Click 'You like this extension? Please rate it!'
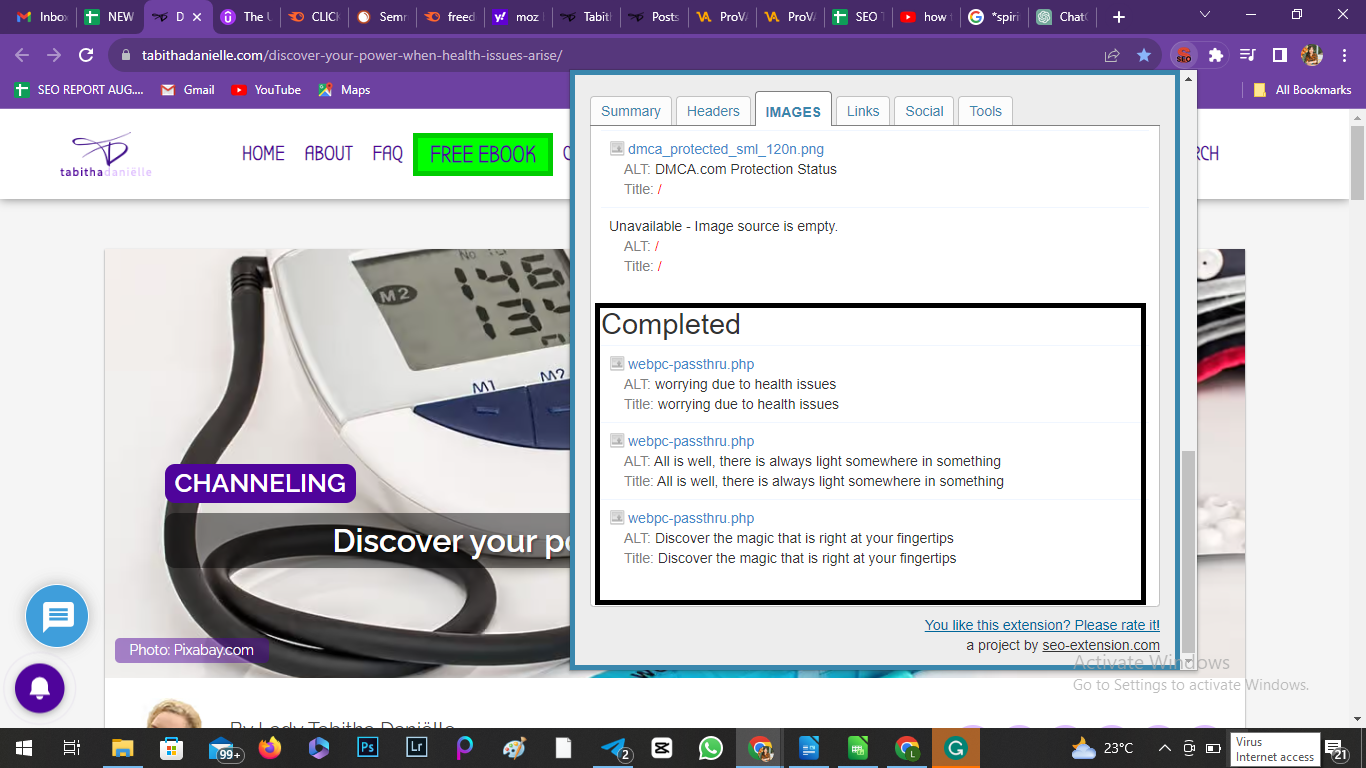Screen dimensions: 1366x768 [1042, 625]
